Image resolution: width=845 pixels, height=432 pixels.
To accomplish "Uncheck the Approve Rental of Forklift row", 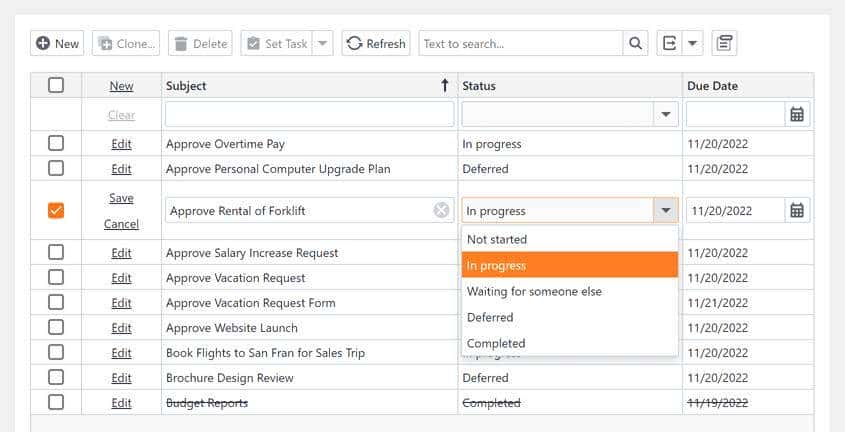I will pyautogui.click(x=56, y=211).
